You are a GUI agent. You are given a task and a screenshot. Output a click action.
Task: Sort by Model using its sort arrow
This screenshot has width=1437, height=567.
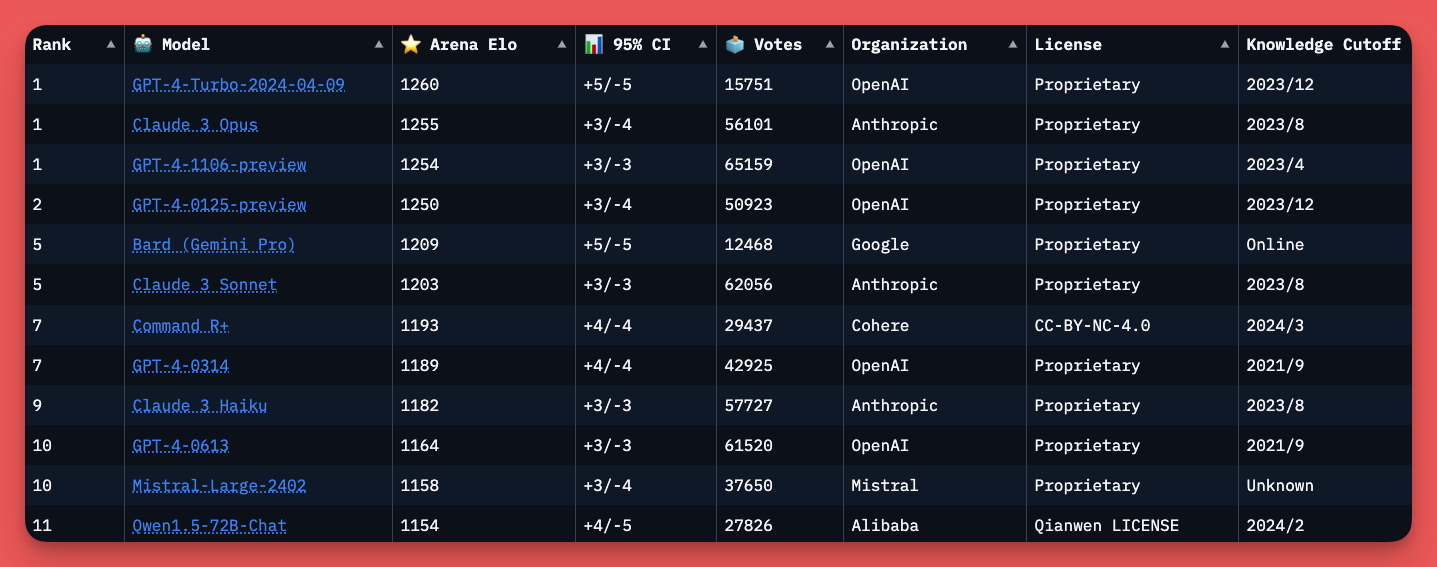[x=378, y=45]
